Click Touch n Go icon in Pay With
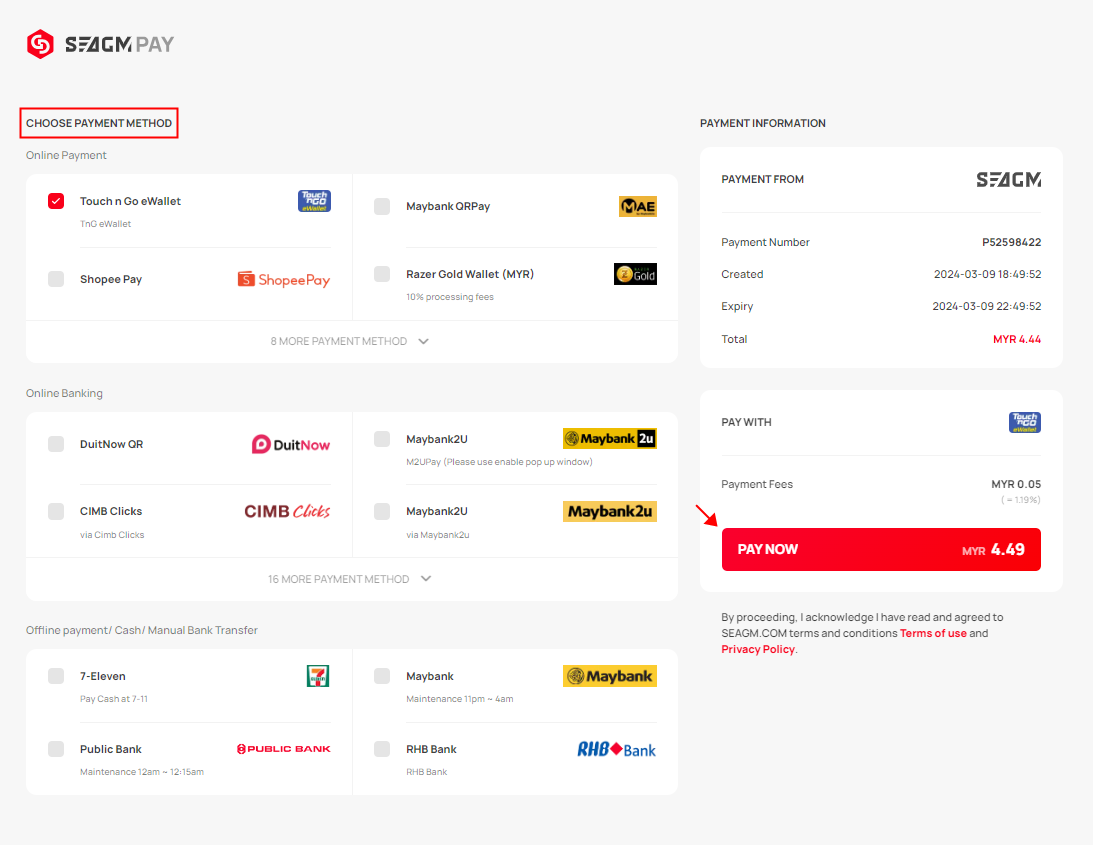 (1025, 422)
